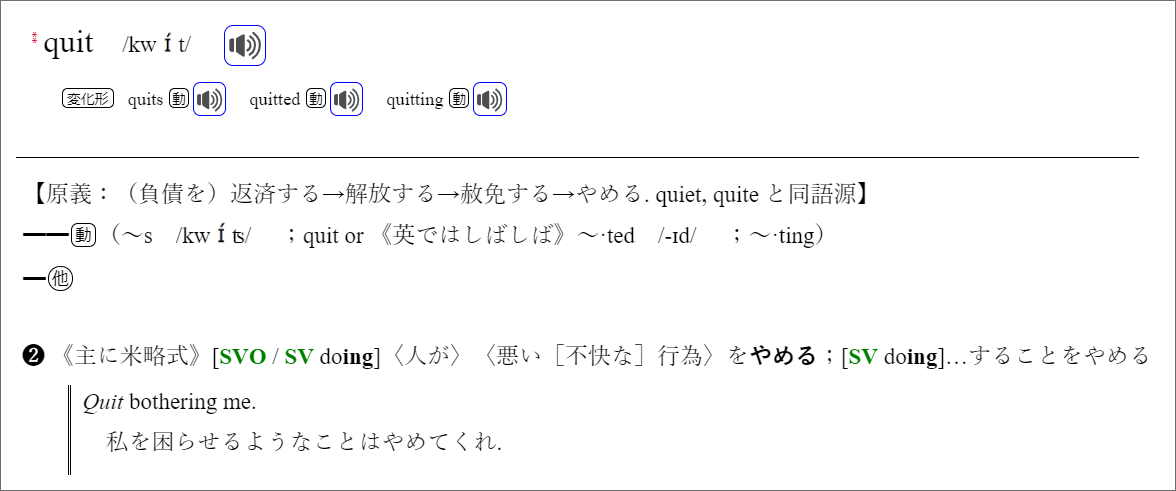The image size is (1176, 491).
Task: Click the example sentence Quit bothering me
Action: [170, 403]
